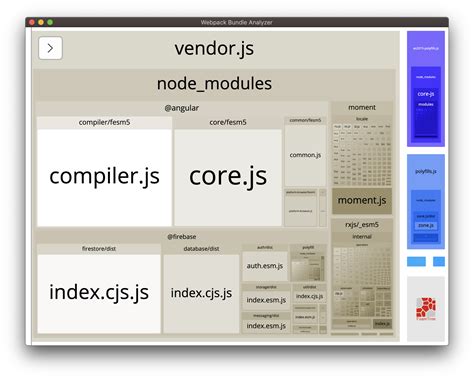Click the Webpack Bundle Analyzer window title
This screenshot has width=474, height=379.
pyautogui.click(x=236, y=22)
